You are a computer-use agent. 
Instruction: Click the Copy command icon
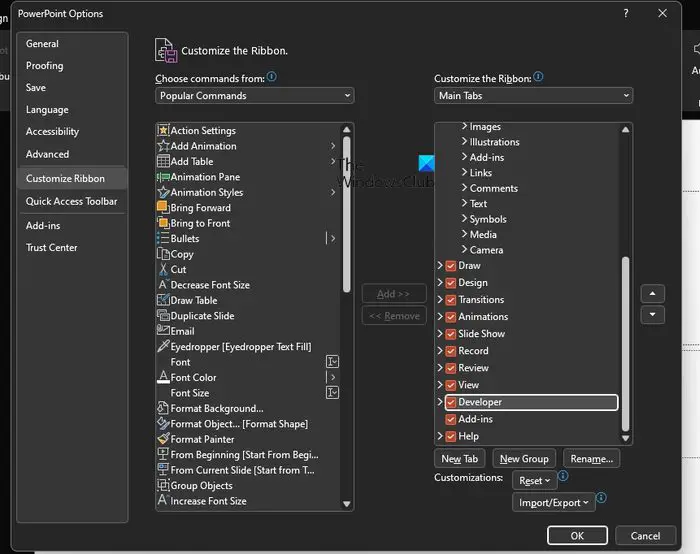click(163, 254)
